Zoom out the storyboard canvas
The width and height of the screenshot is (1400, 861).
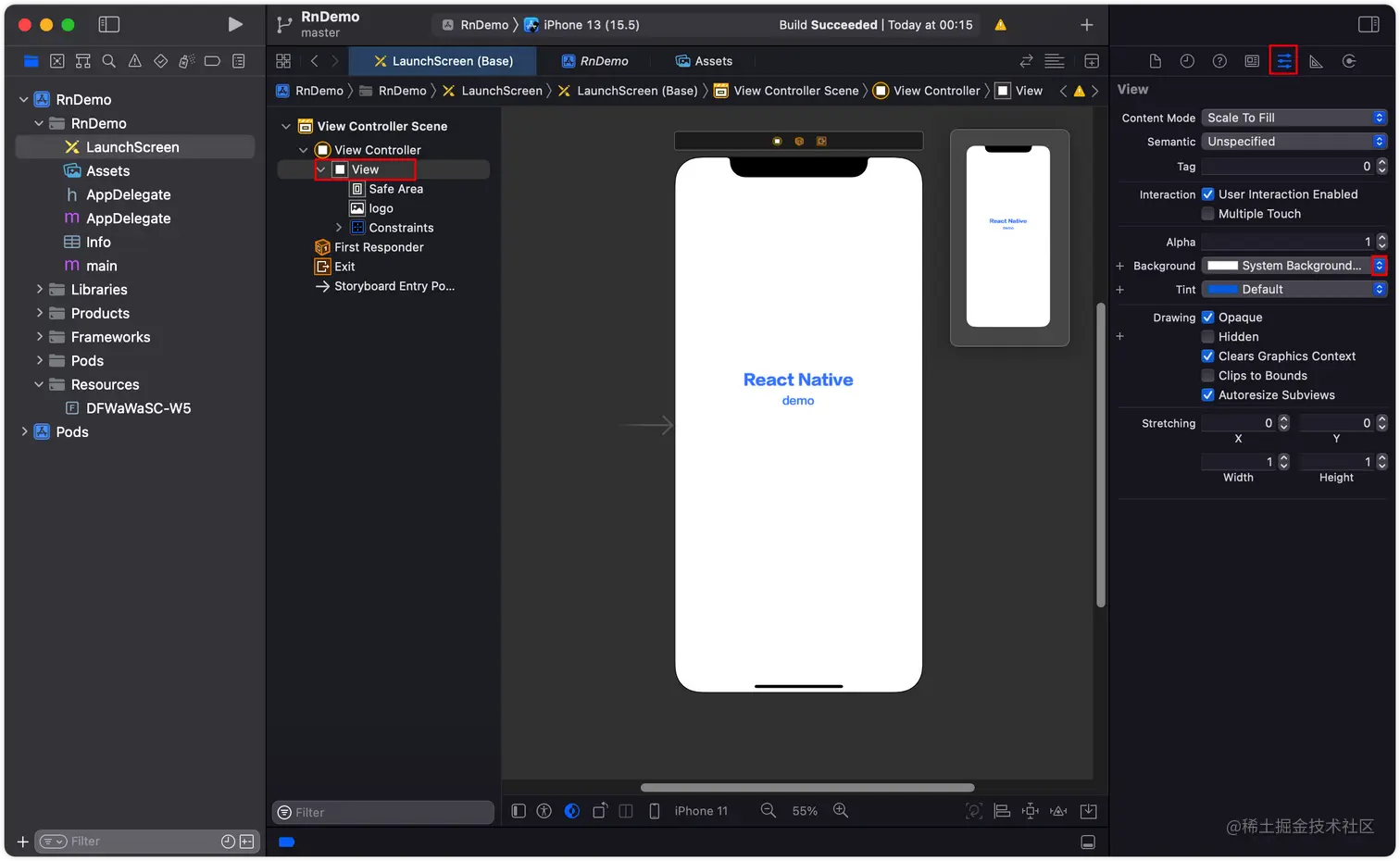pyautogui.click(x=769, y=810)
